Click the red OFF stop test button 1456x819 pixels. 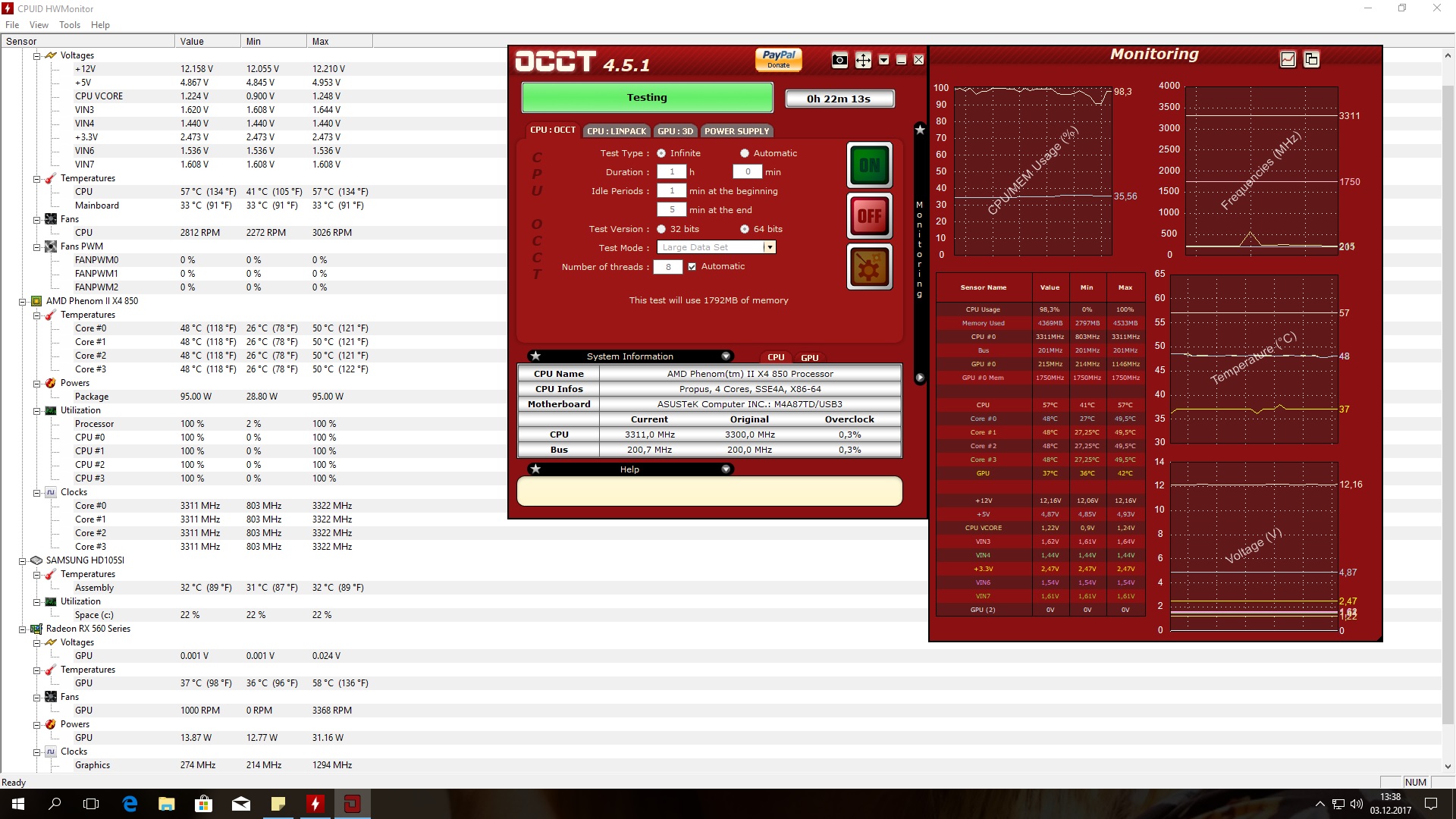click(869, 216)
